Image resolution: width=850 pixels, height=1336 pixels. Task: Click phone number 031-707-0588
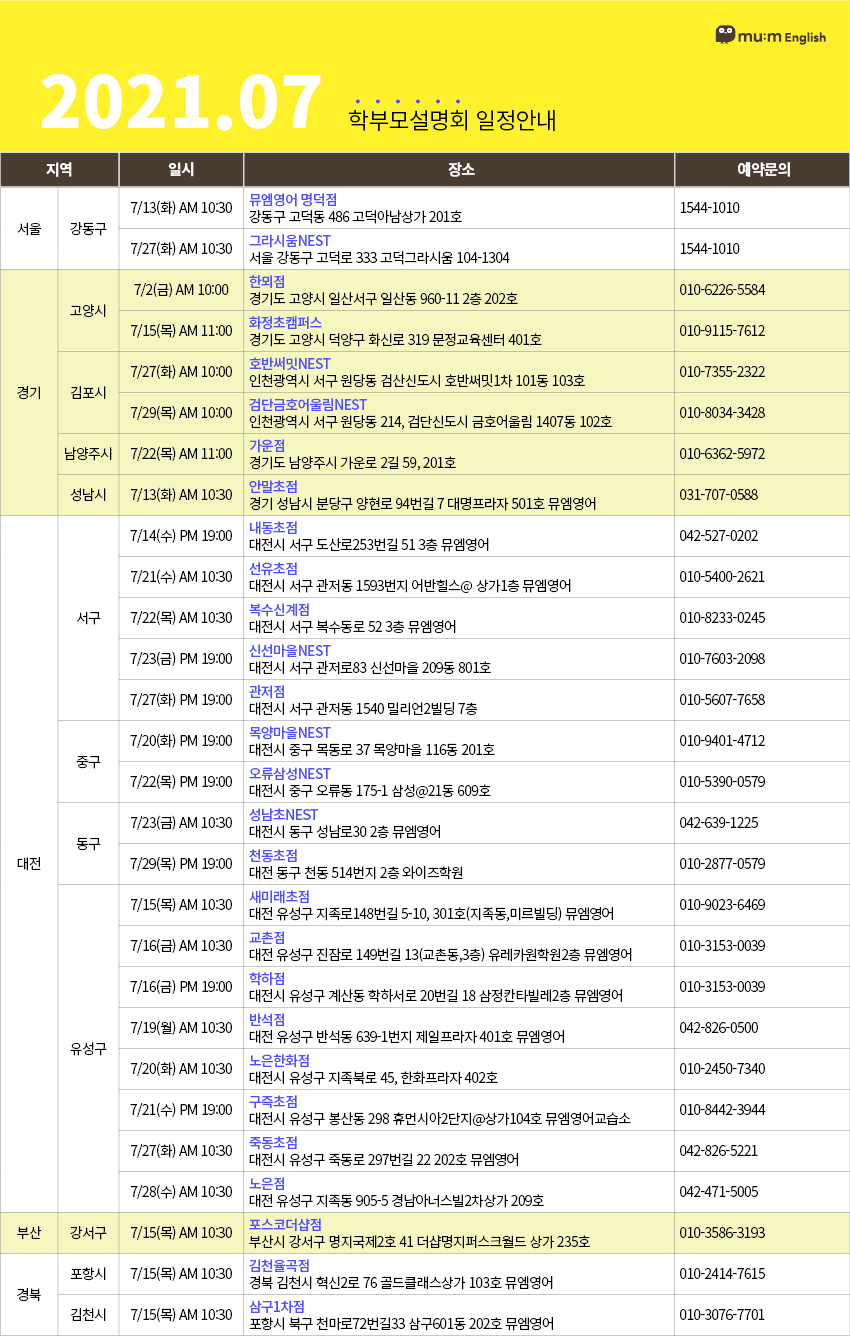(x=718, y=495)
